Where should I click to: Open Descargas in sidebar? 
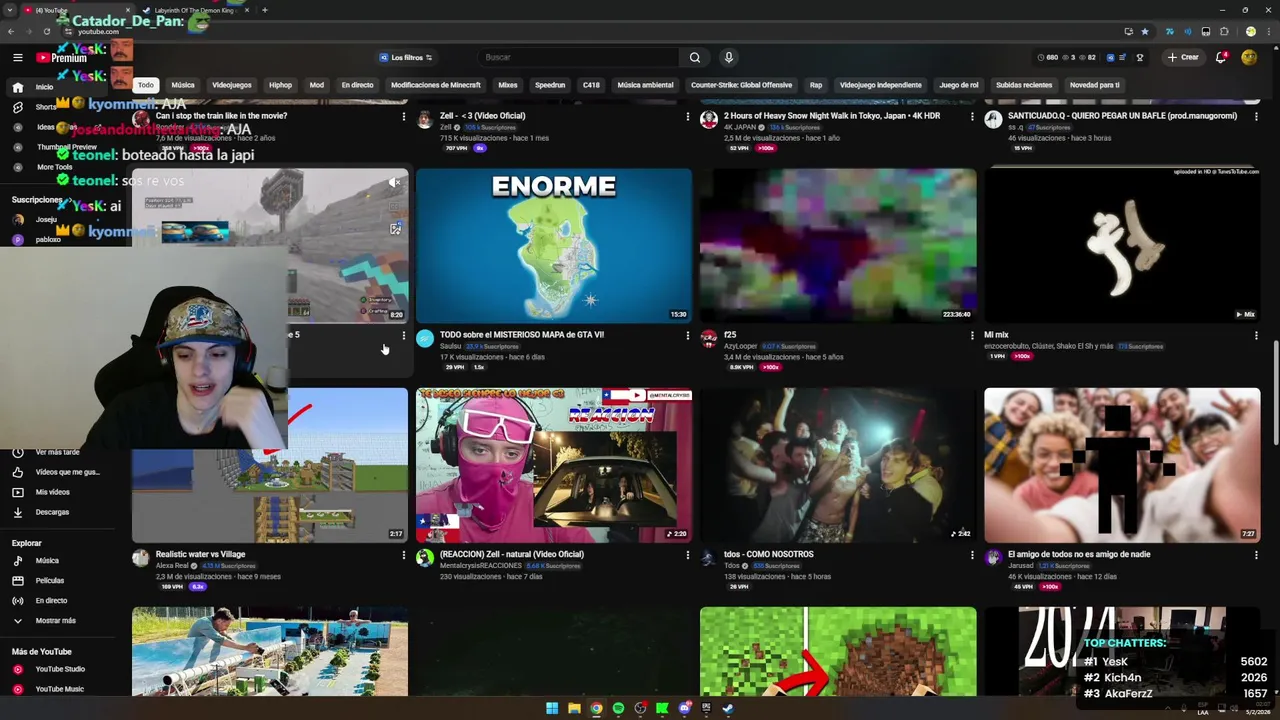point(58,512)
